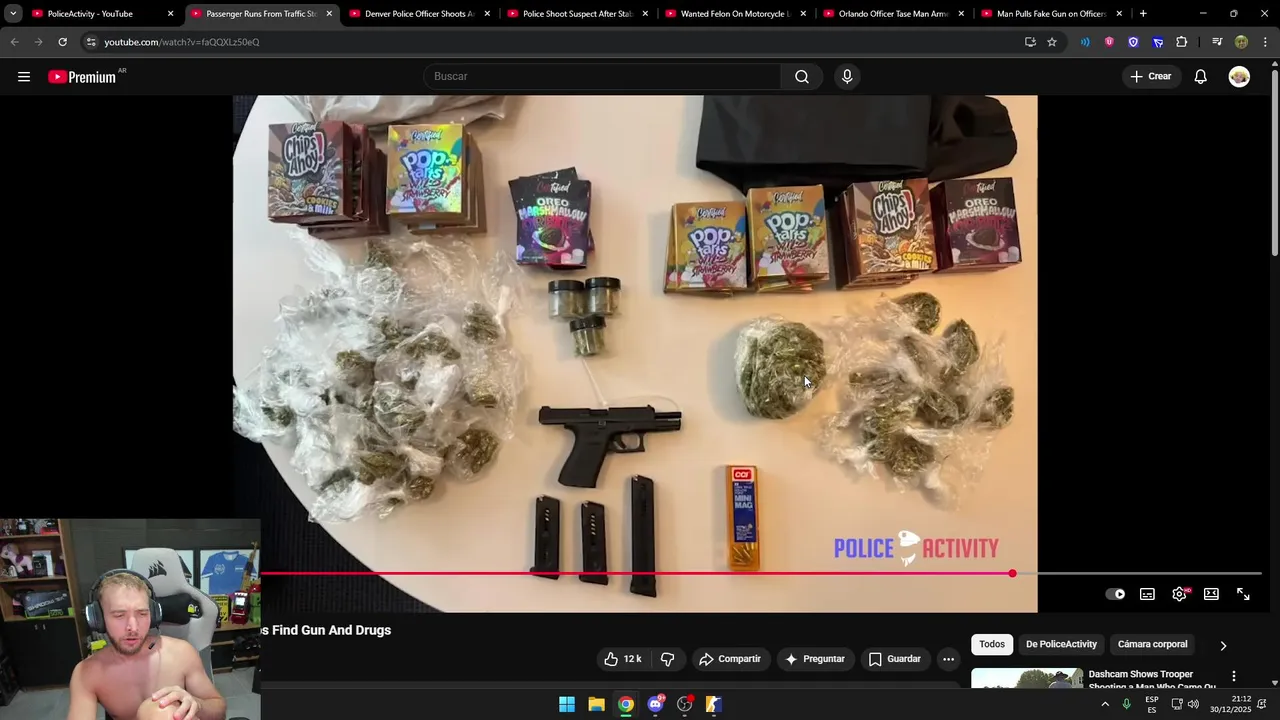
Task: Show hidden system tray icons
Action: [1105, 704]
